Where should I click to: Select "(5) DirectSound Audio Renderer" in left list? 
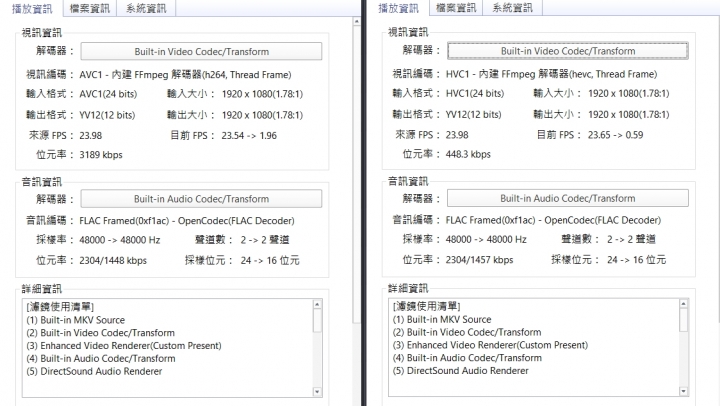click(x=94, y=372)
